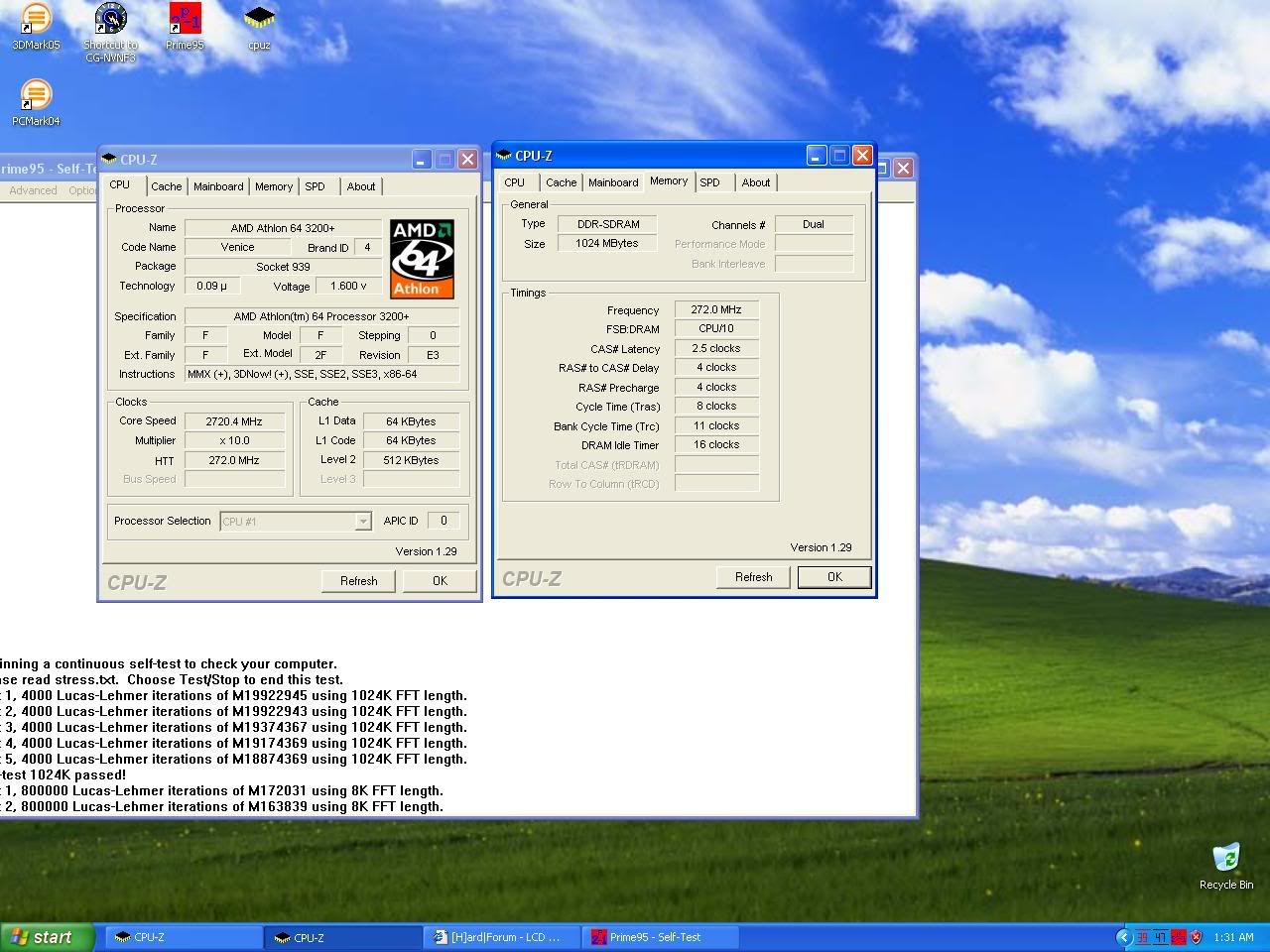Switch to the second CPU-Z taskbar button
Image resolution: width=1270 pixels, height=952 pixels.
pyautogui.click(x=343, y=937)
